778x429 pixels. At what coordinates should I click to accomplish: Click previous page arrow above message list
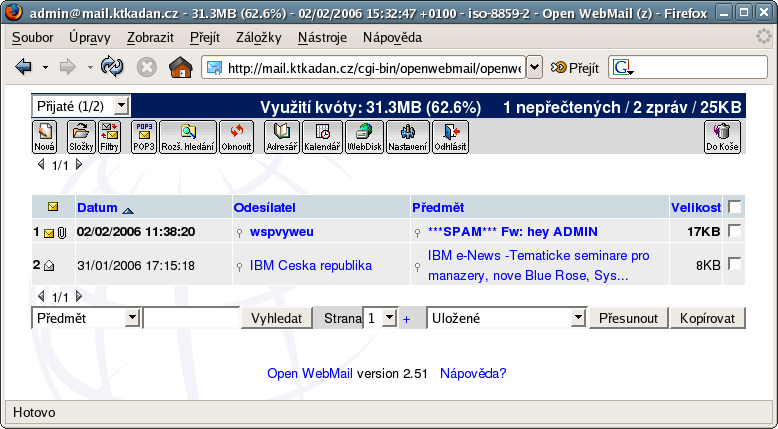point(41,164)
